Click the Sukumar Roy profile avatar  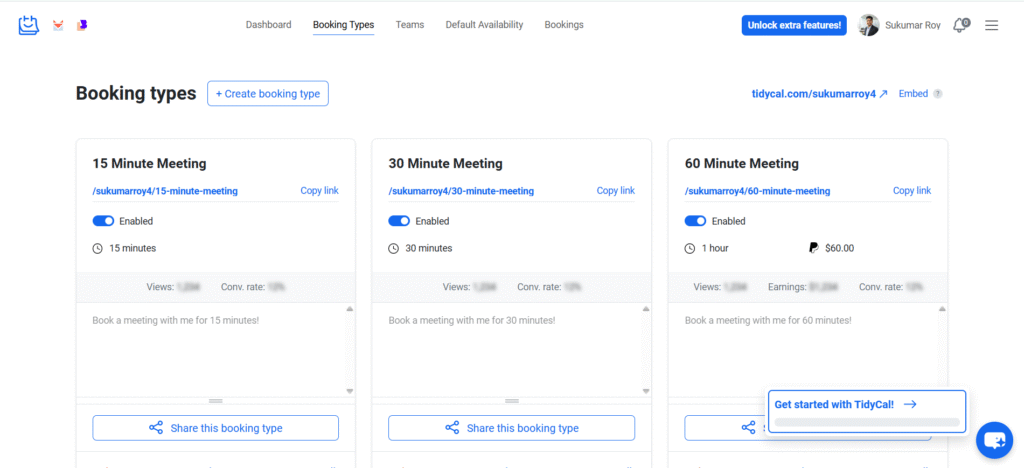point(869,25)
